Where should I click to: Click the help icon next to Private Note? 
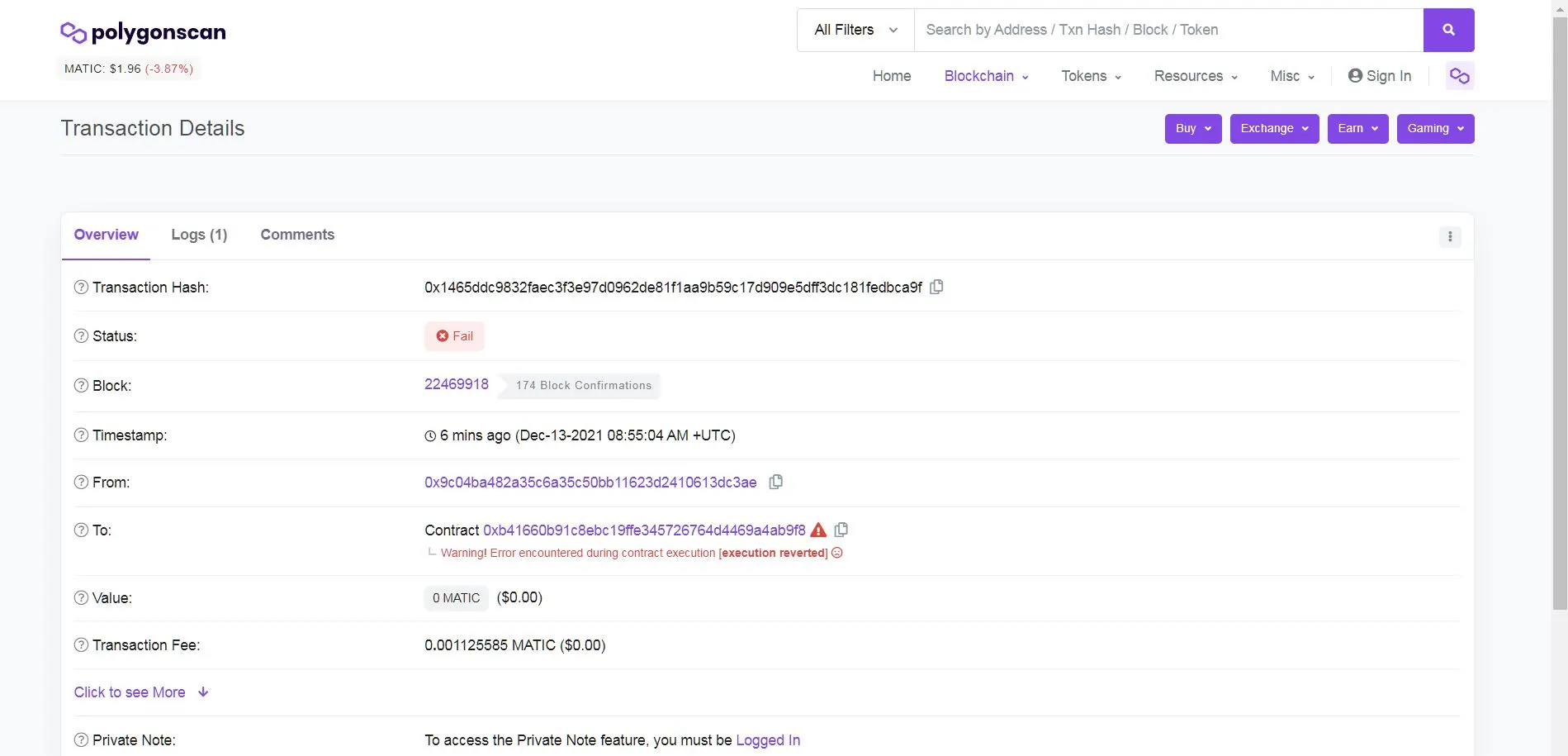click(x=81, y=740)
